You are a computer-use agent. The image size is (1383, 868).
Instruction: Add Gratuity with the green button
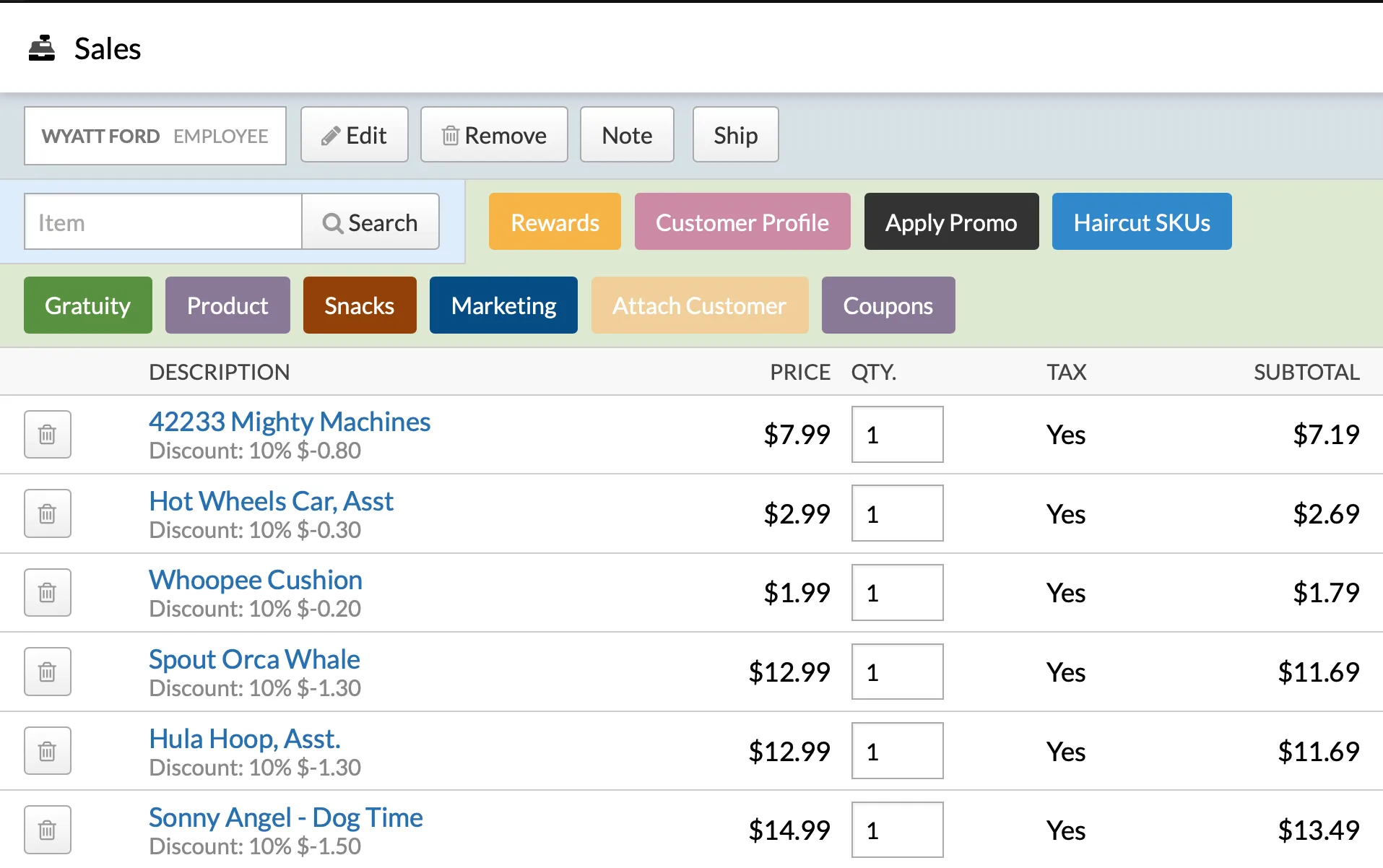click(88, 305)
